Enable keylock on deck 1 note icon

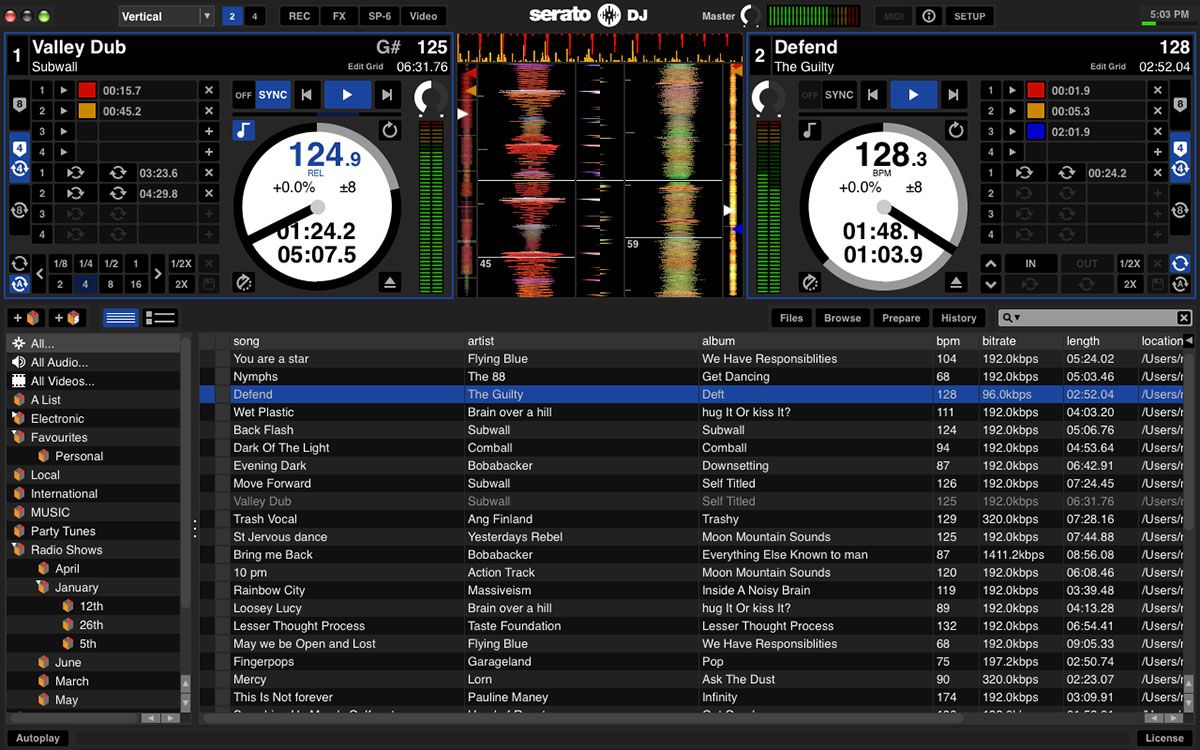pos(243,130)
